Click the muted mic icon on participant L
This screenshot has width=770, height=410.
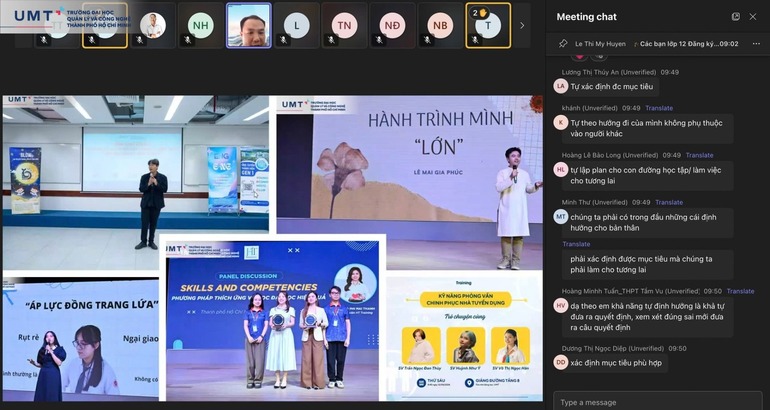coord(283,40)
